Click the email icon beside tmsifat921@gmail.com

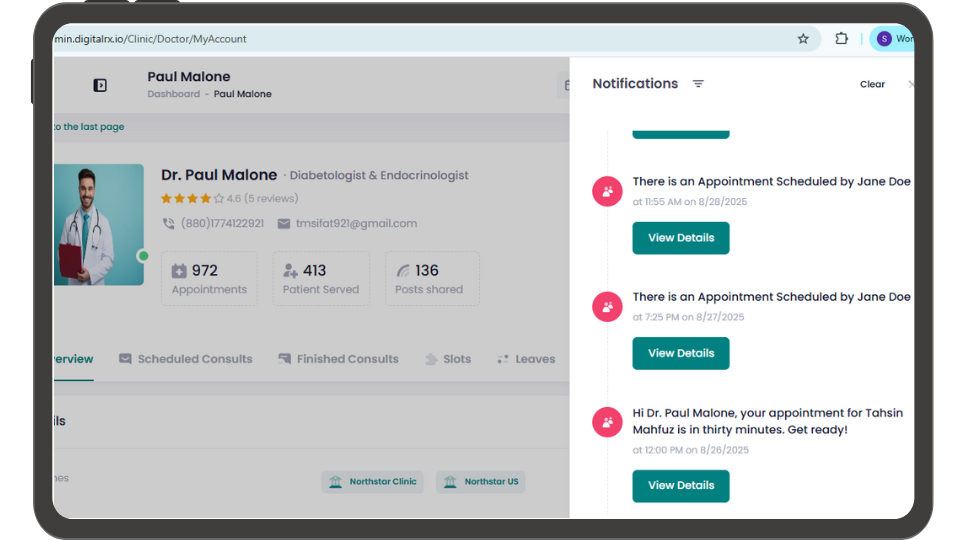(x=283, y=223)
